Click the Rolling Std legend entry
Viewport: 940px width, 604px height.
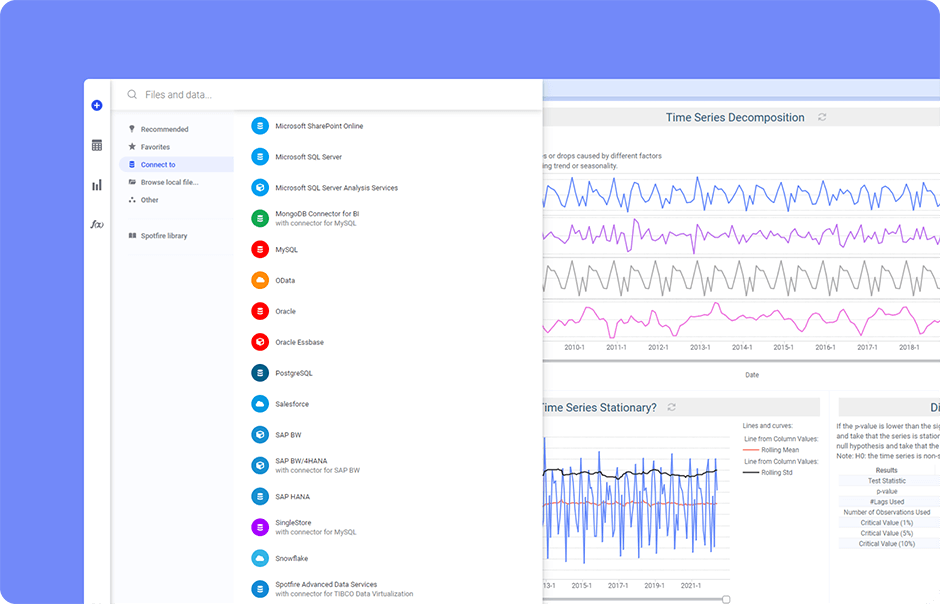click(x=767, y=473)
